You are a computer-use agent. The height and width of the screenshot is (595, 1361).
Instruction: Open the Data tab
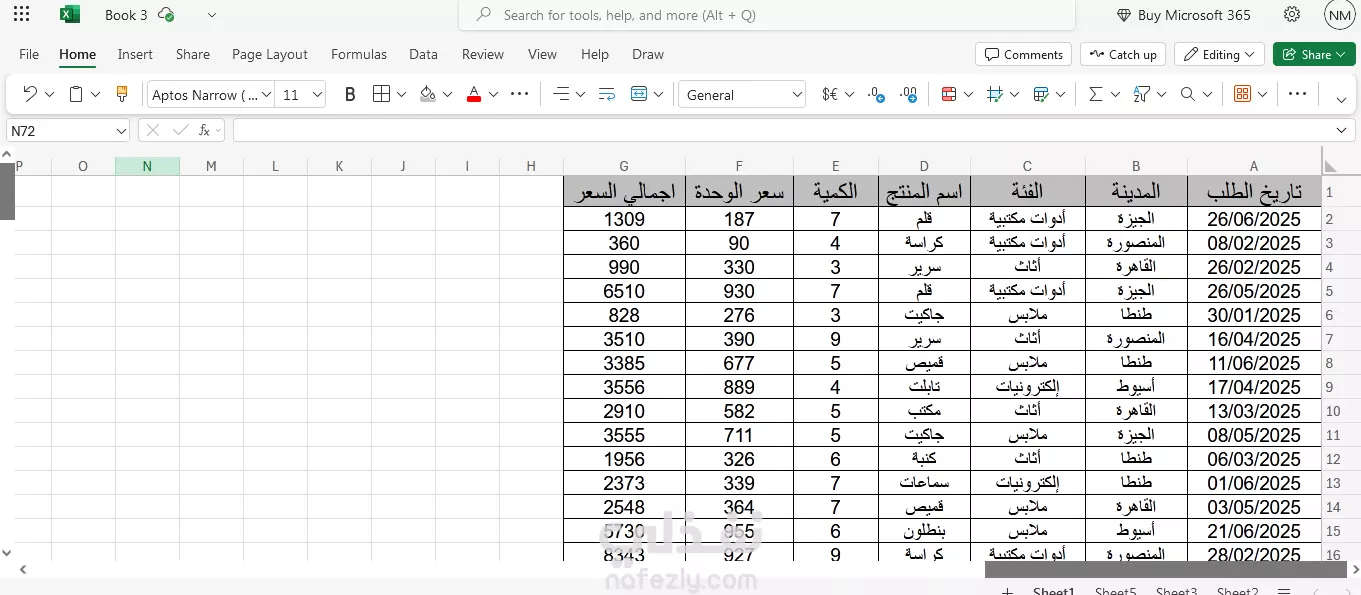(x=423, y=54)
